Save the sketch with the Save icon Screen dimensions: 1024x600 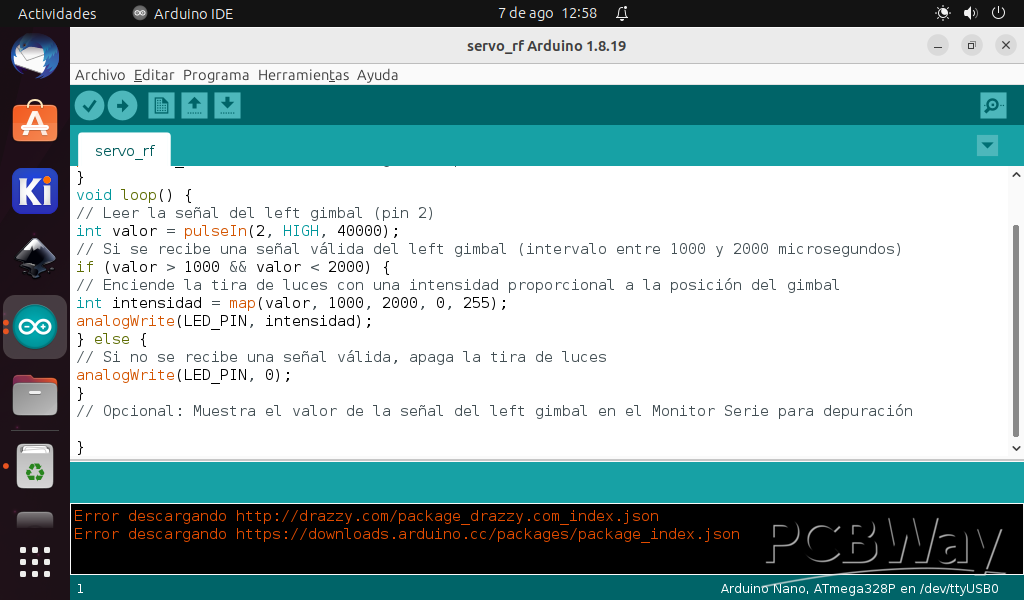227,105
